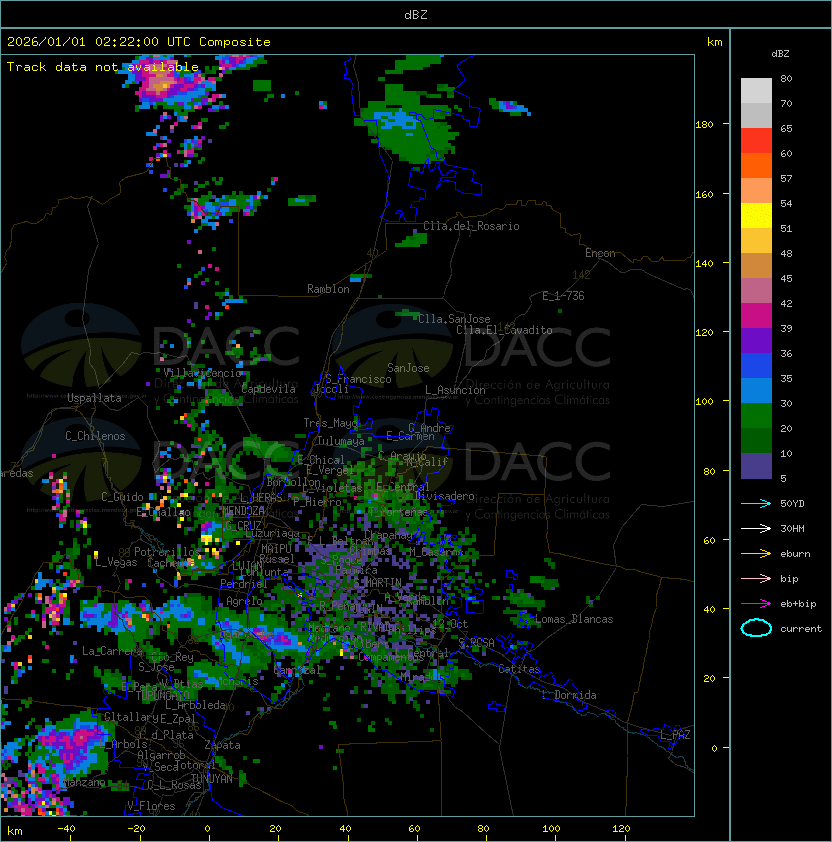Select the red 60-65 dBZ color swatch
Viewport: 832px width, 842px height.
click(756, 141)
